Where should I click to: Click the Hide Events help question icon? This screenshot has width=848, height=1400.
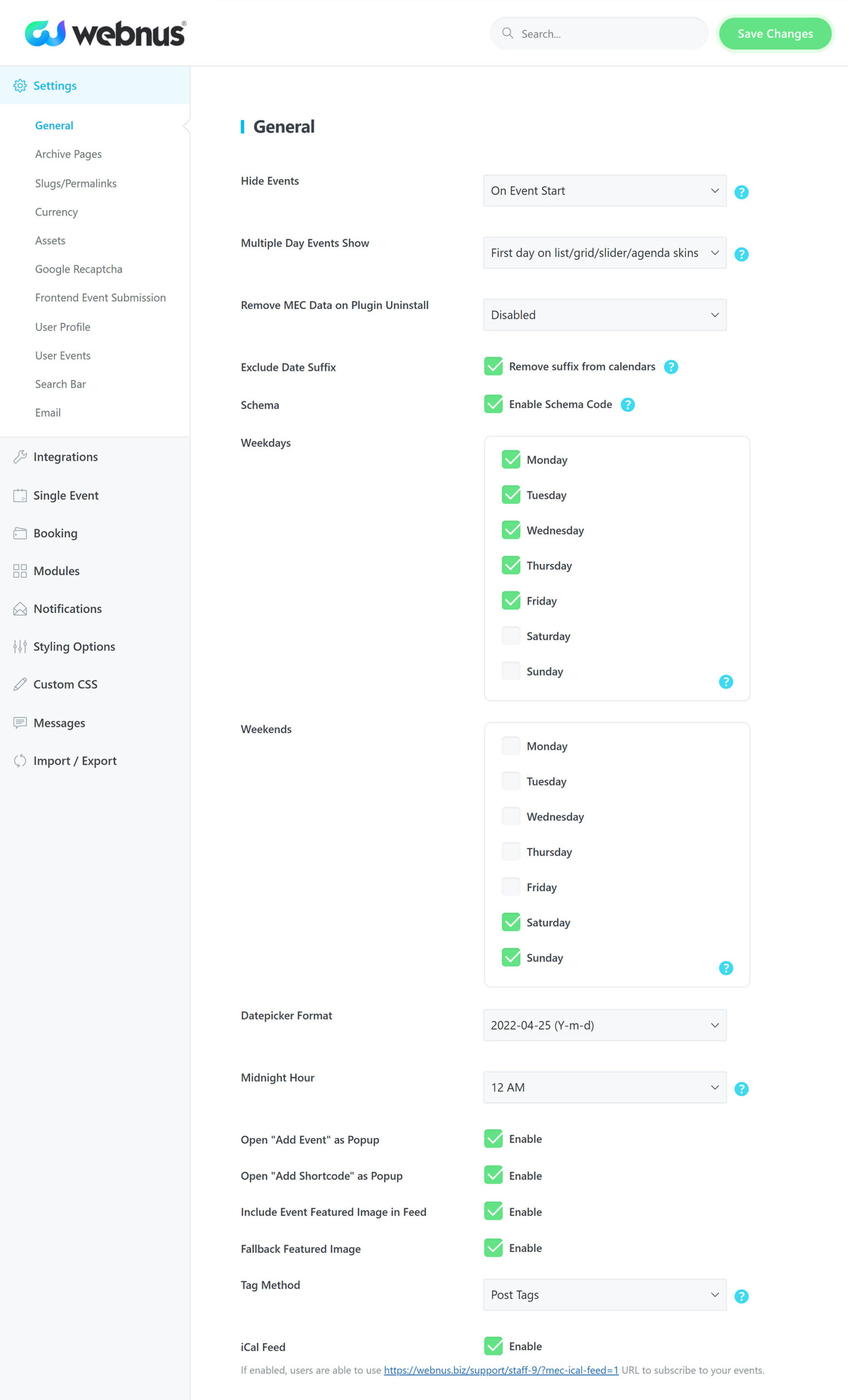click(x=741, y=192)
